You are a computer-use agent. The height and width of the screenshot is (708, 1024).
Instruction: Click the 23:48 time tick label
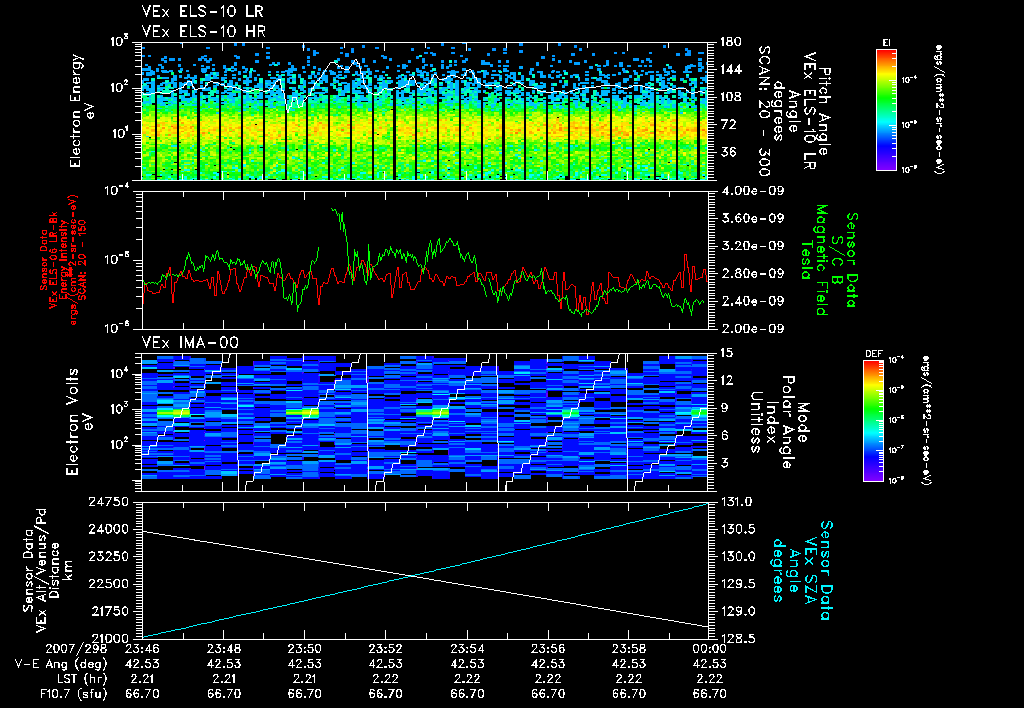click(x=224, y=649)
